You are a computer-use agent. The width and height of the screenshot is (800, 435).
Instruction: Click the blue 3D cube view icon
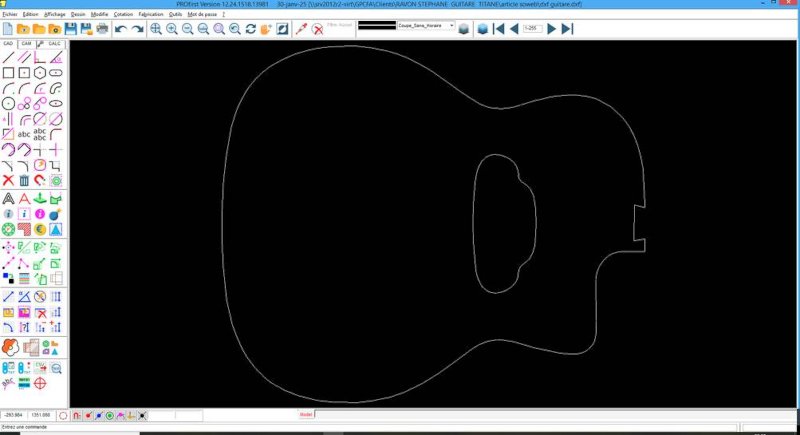pos(482,29)
